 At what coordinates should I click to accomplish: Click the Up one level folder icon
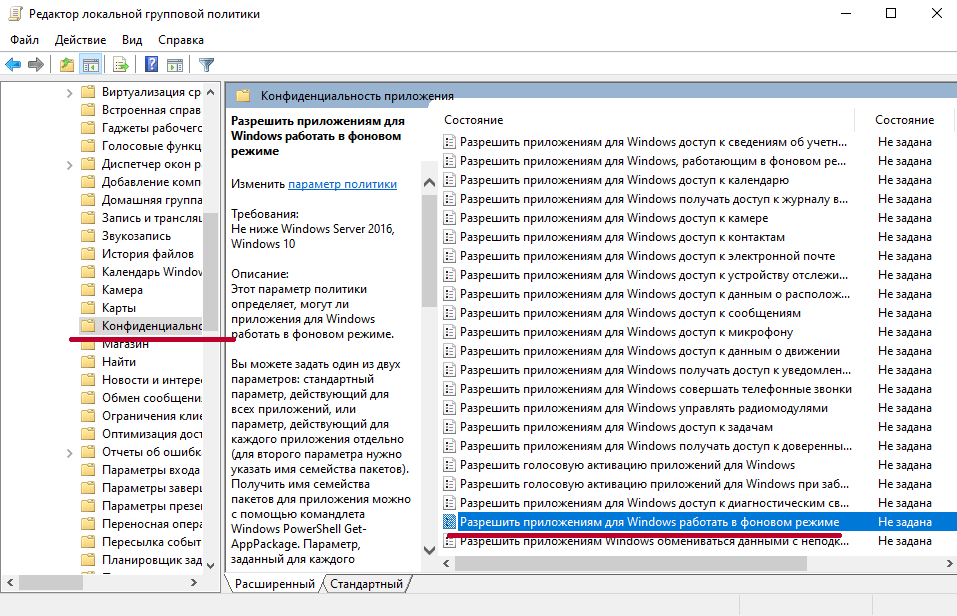tap(67, 64)
